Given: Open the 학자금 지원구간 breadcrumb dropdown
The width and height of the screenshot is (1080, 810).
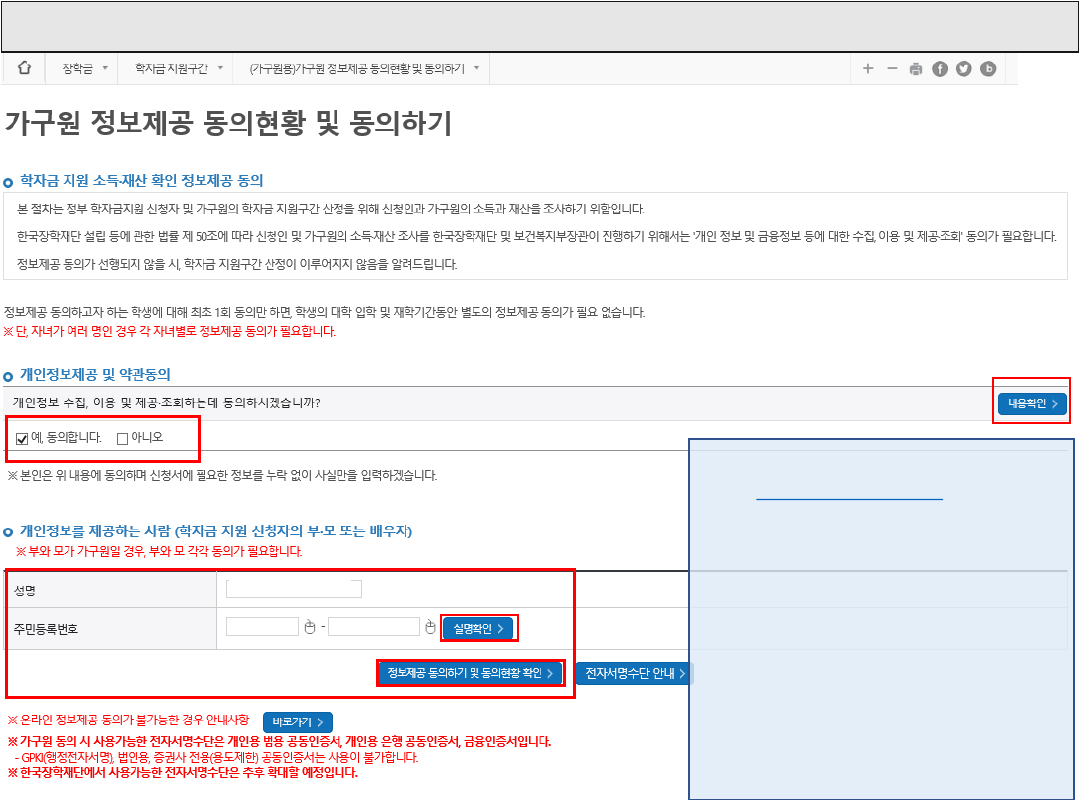Looking at the screenshot, I should coord(170,69).
